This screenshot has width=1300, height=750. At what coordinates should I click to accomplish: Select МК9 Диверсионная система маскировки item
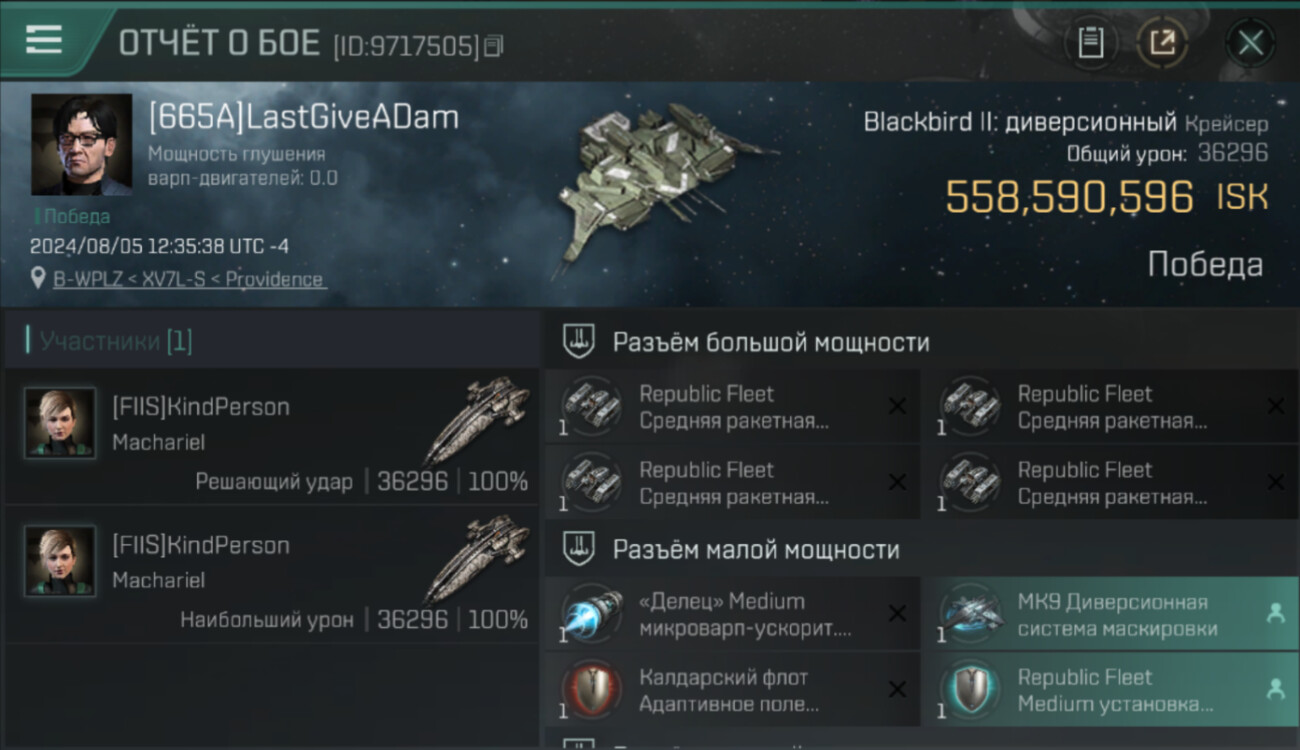[x=1109, y=614]
